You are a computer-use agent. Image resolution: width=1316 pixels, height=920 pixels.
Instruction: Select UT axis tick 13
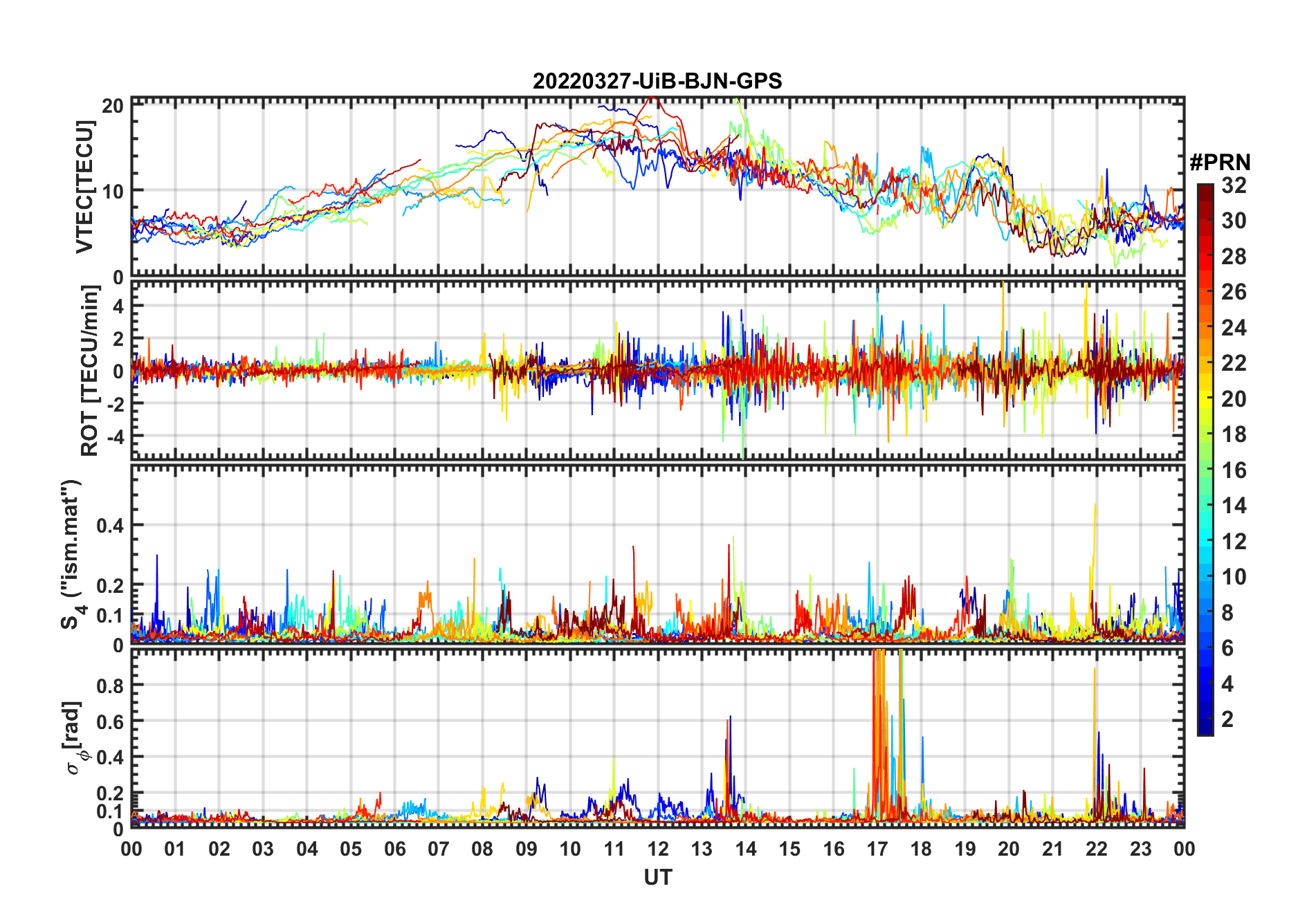click(x=702, y=849)
